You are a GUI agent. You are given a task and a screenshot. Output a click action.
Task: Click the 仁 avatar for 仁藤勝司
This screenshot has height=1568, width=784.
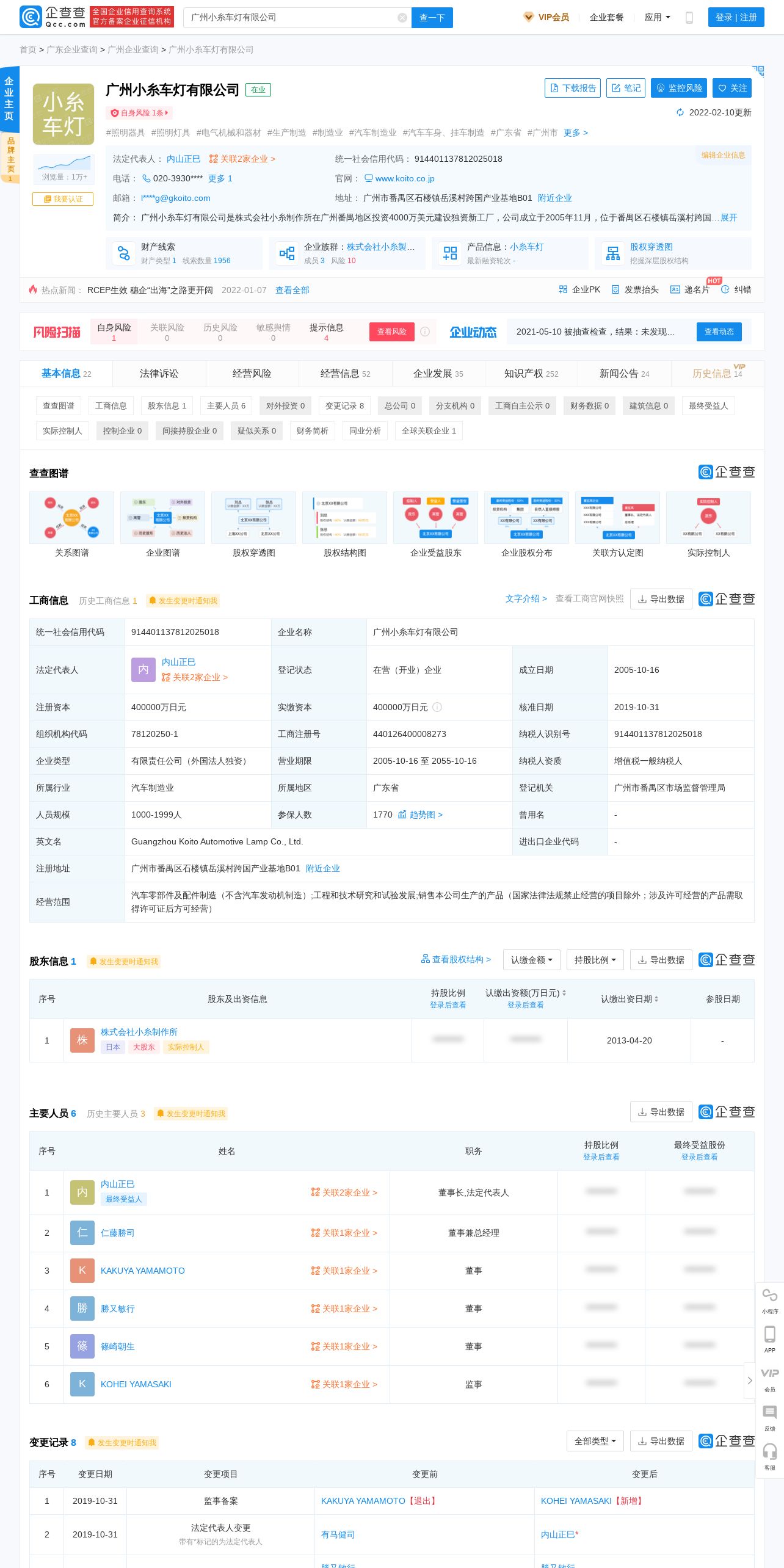coord(82,1233)
